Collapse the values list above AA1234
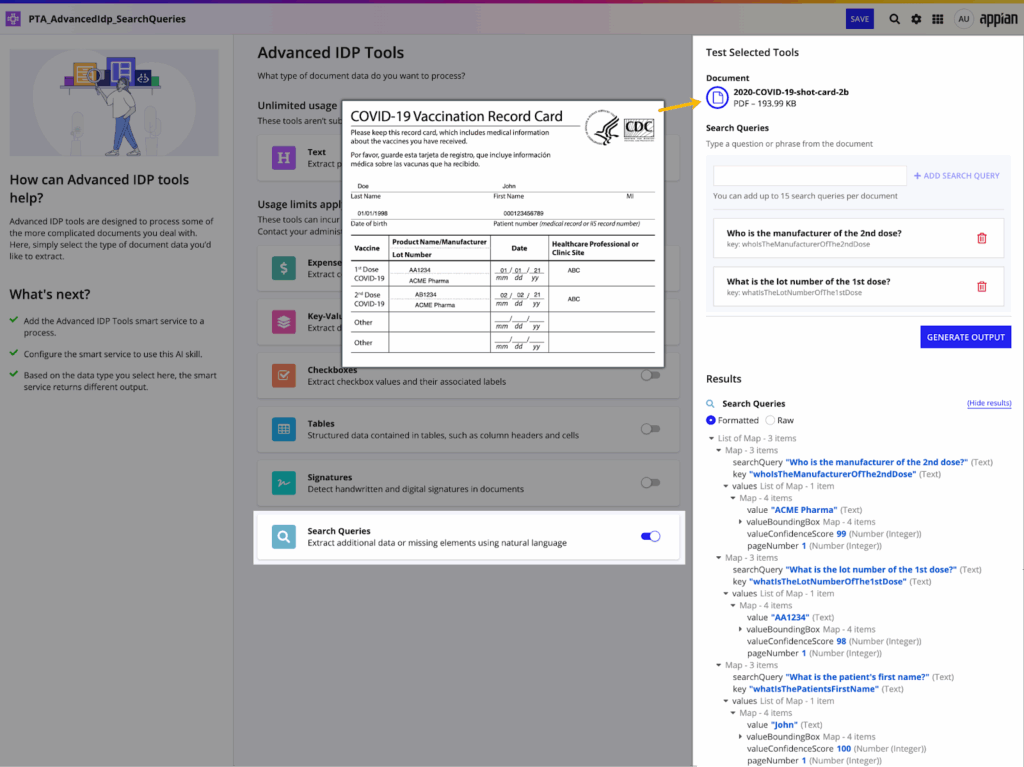1024x767 pixels. (726, 594)
